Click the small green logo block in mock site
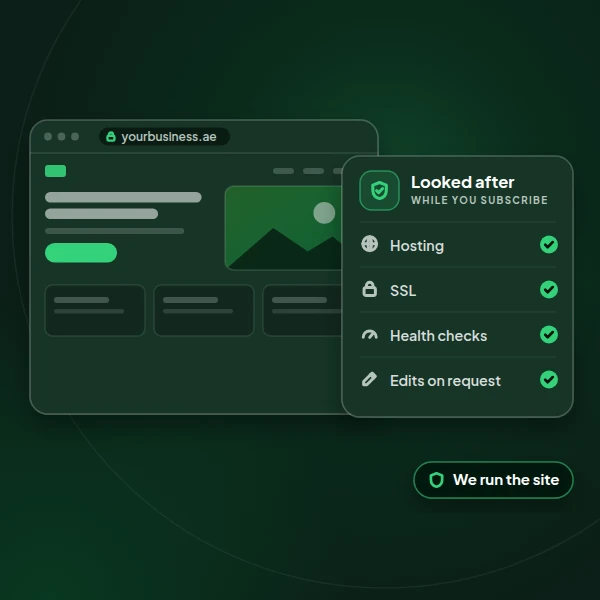 [x=55, y=171]
